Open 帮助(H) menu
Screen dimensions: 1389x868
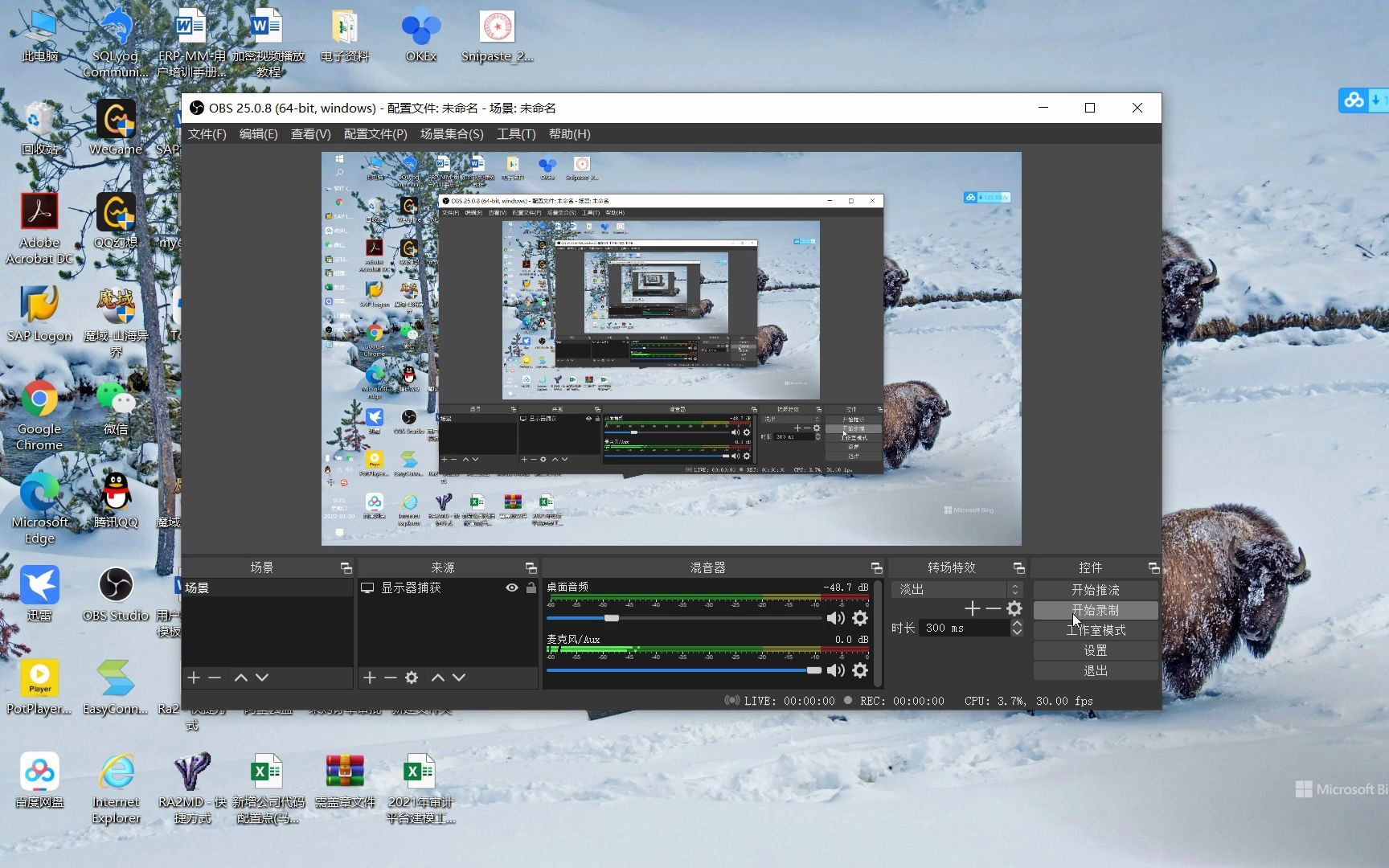[570, 134]
